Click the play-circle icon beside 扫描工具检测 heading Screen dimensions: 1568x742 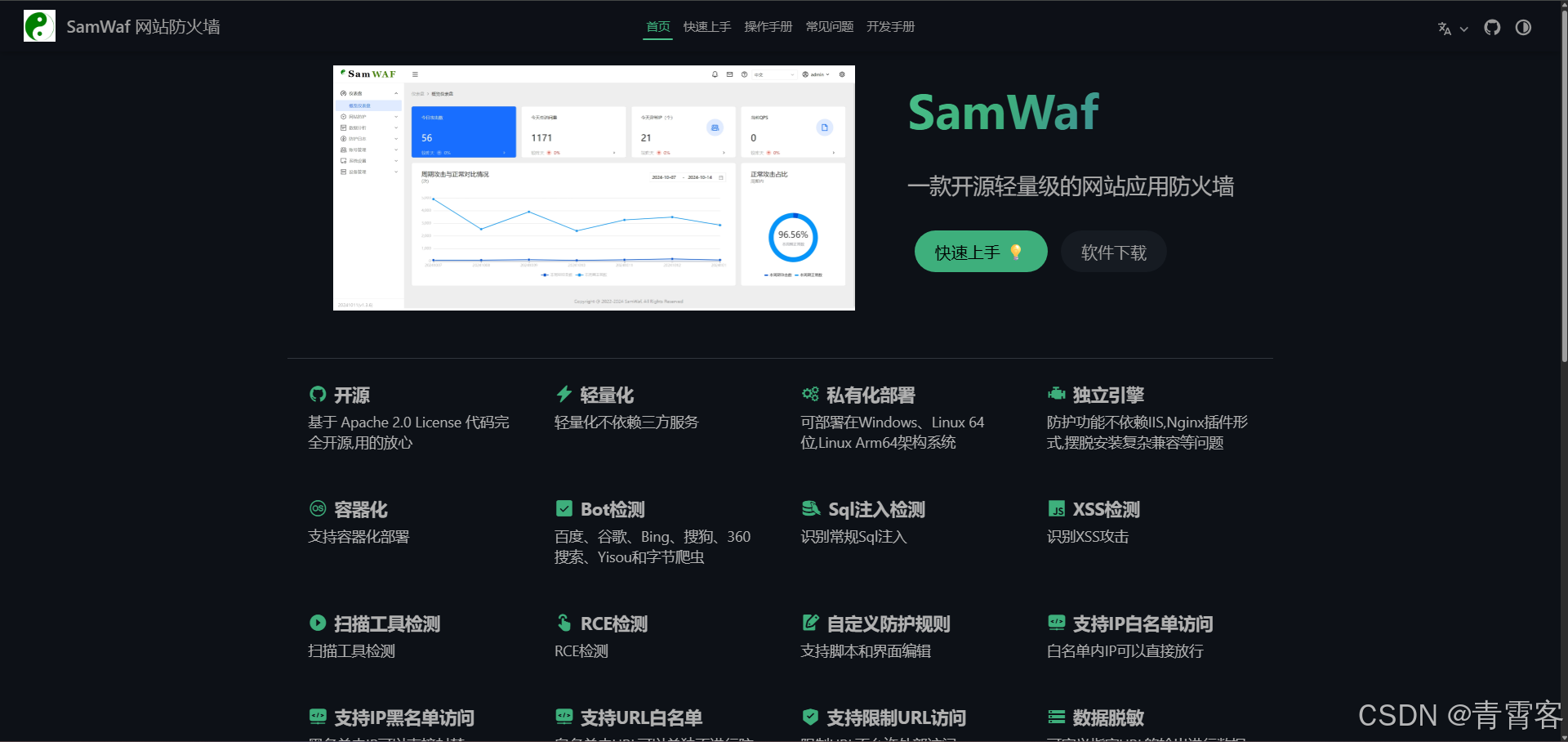[x=318, y=623]
